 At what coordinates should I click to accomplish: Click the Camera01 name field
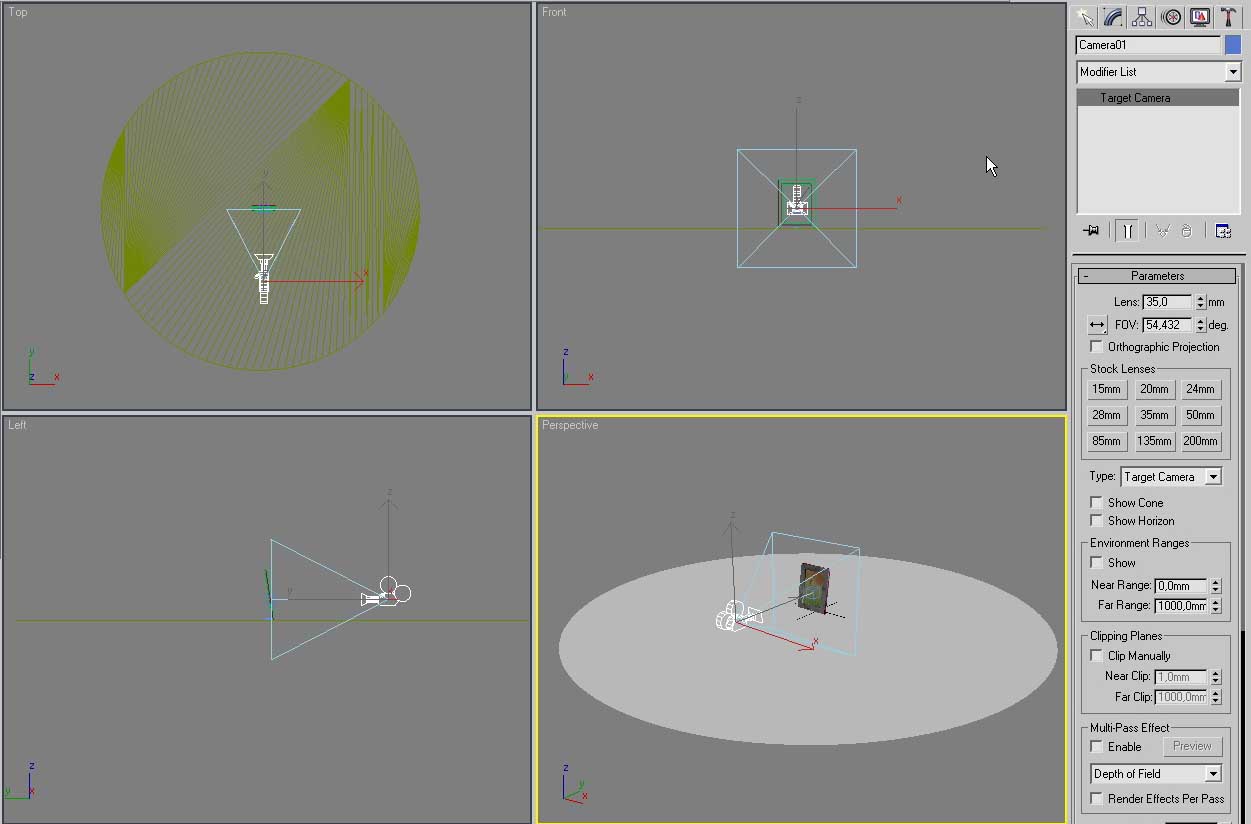point(1148,45)
